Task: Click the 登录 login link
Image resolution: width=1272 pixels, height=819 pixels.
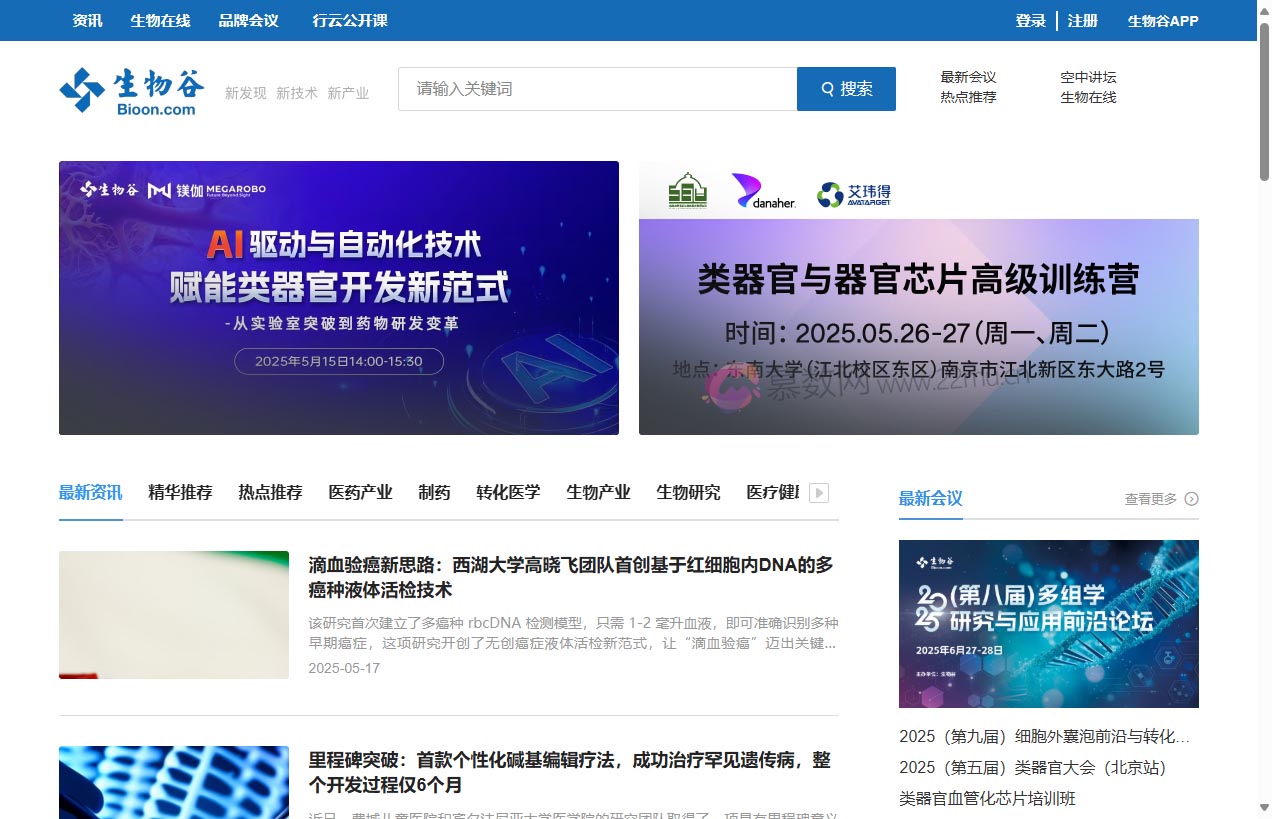Action: coord(1030,21)
